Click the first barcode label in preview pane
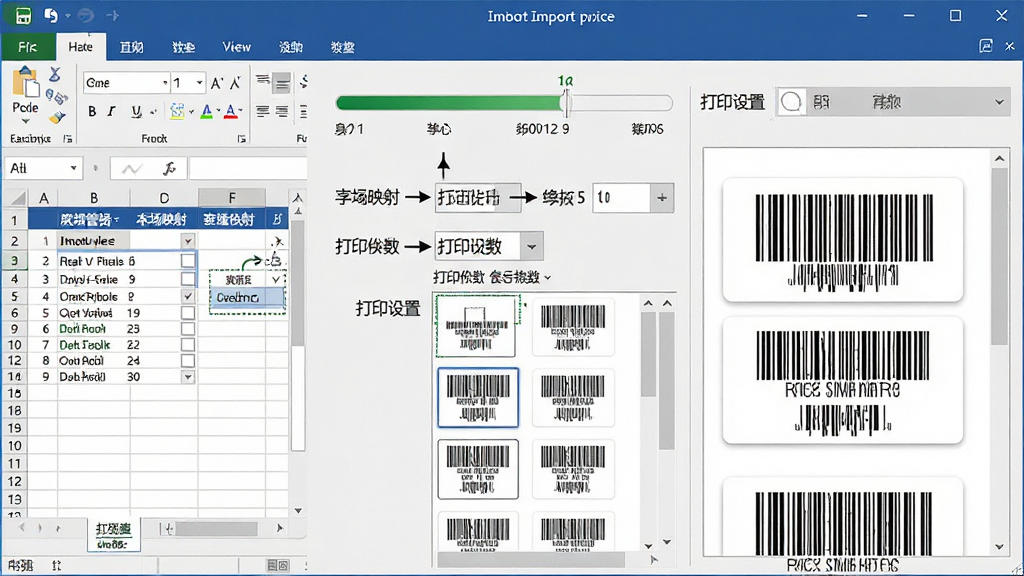This screenshot has width=1024, height=576. tap(842, 240)
